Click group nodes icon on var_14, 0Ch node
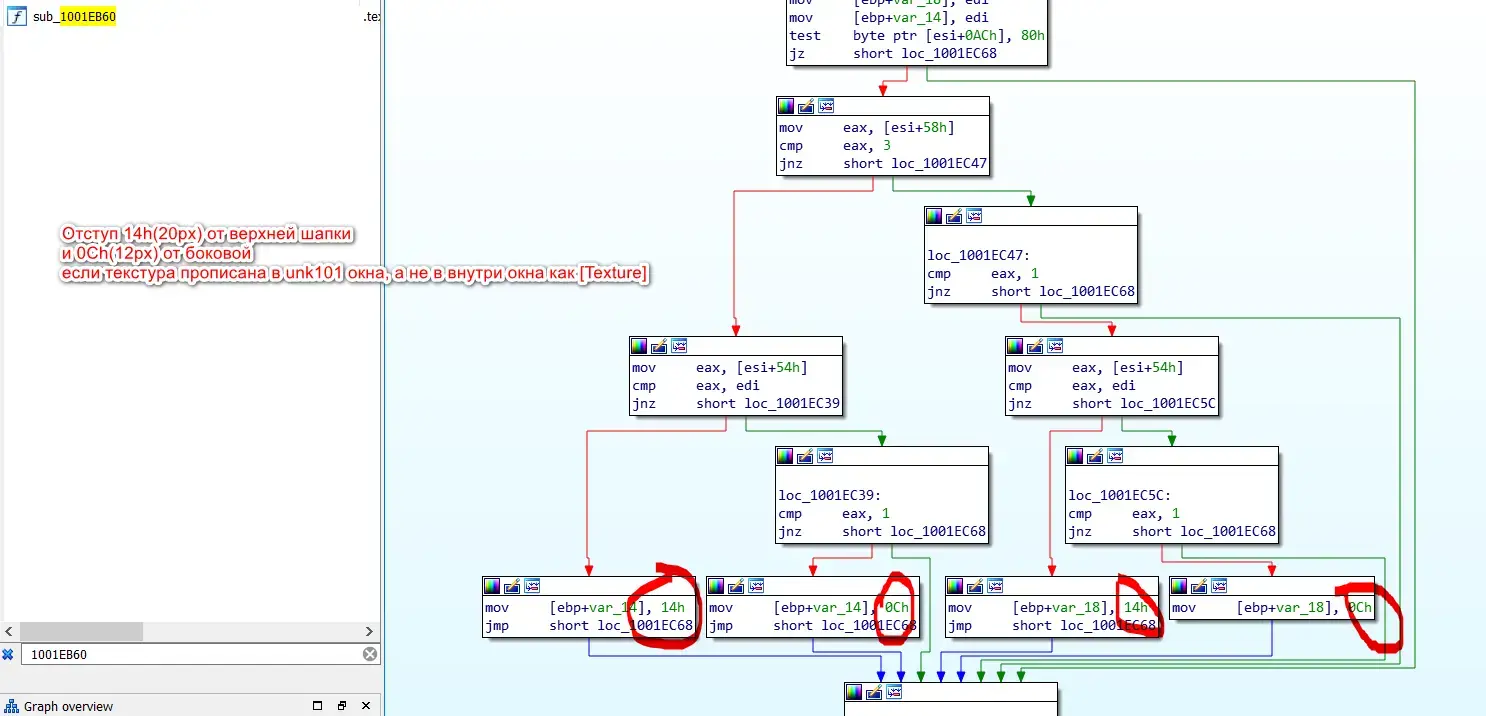The width and height of the screenshot is (1486, 716). [x=756, y=586]
